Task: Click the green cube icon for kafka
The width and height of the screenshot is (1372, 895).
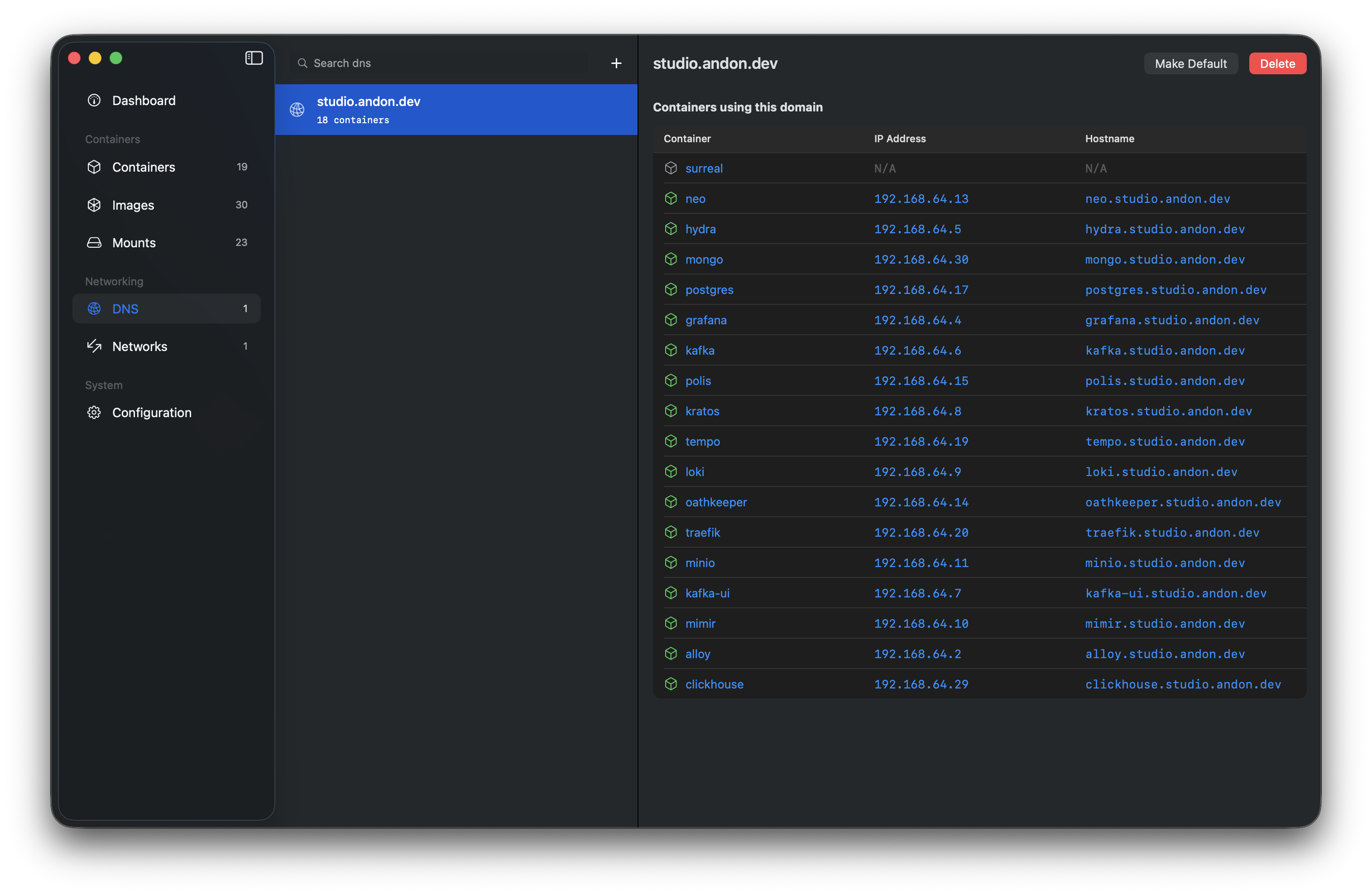Action: [x=671, y=350]
